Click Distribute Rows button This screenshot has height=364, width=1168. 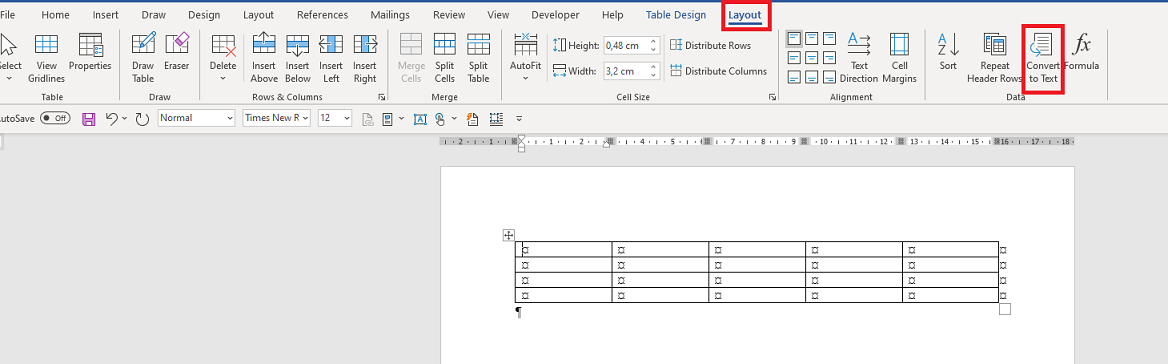click(711, 45)
